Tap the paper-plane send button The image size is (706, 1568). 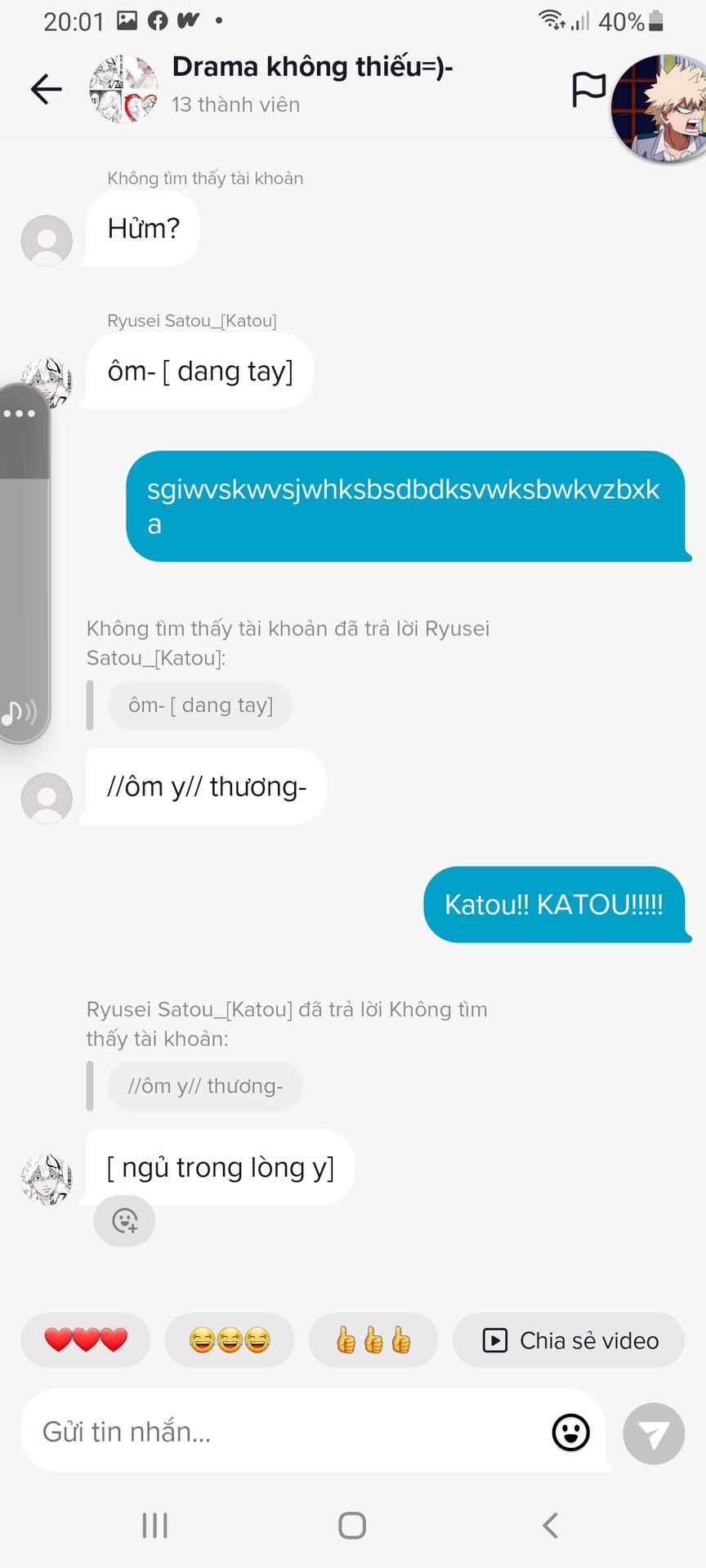654,1433
